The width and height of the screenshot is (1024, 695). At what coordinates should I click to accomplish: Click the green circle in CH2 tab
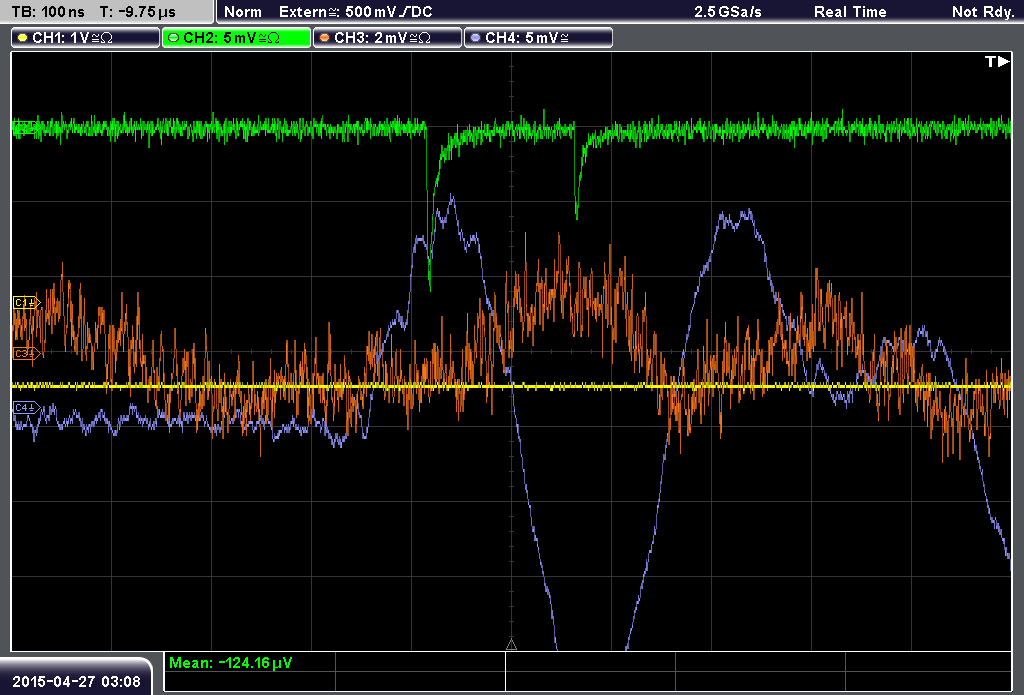pyautogui.click(x=174, y=38)
